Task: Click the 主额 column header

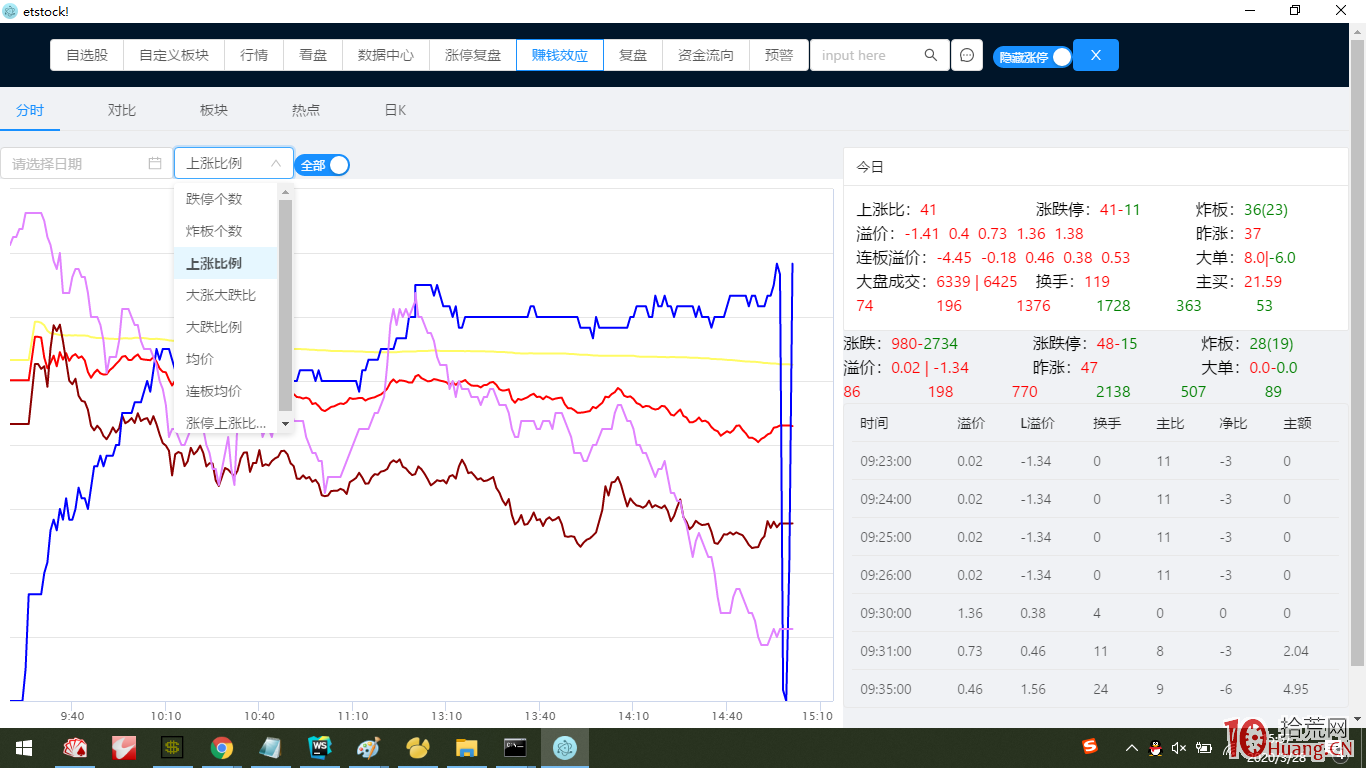Action: pos(1297,423)
